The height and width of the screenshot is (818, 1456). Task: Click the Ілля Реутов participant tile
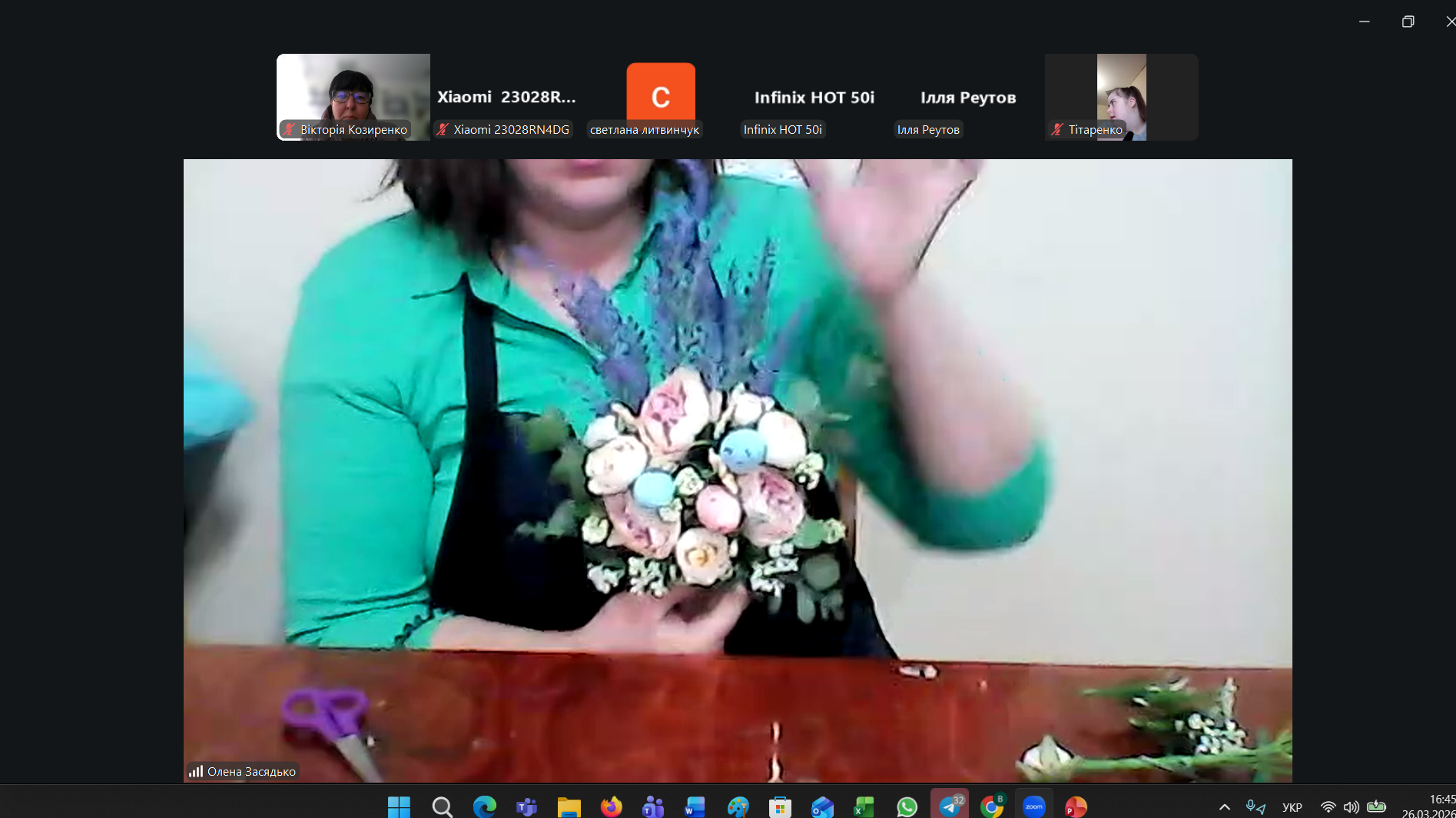tap(967, 97)
